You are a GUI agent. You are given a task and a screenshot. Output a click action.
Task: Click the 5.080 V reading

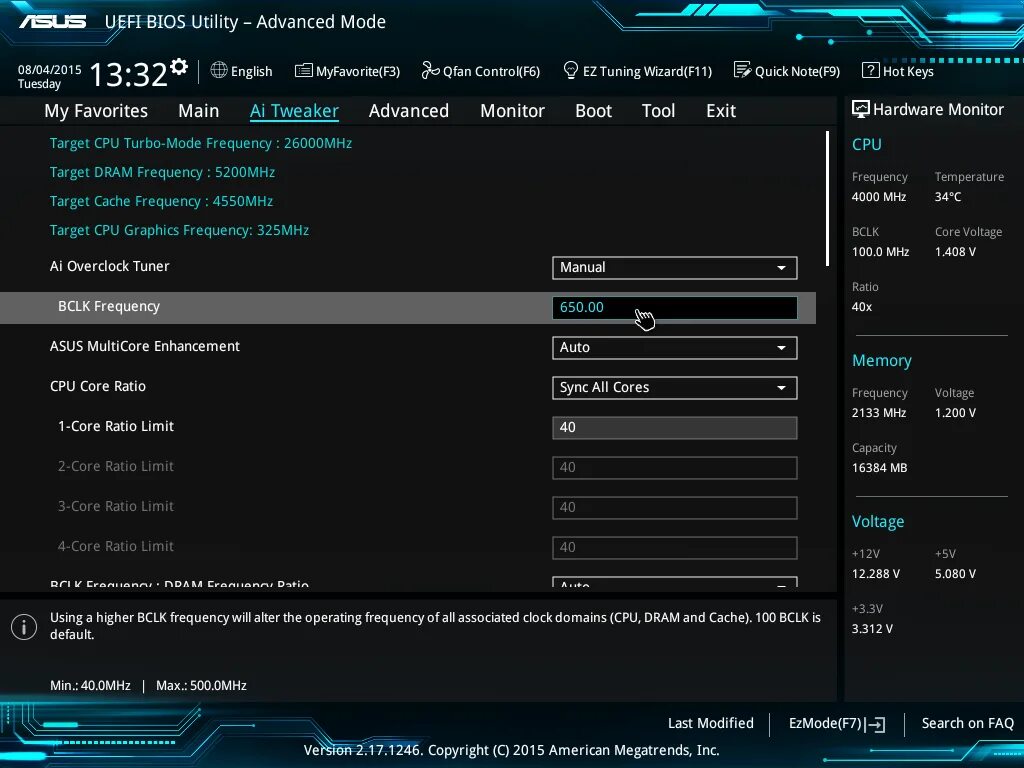tap(955, 574)
